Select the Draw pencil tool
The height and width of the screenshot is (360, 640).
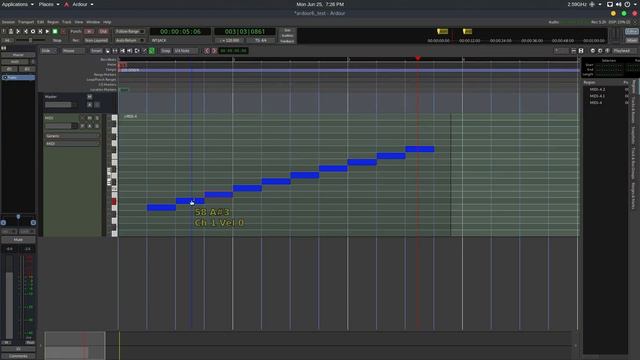click(x=144, y=51)
